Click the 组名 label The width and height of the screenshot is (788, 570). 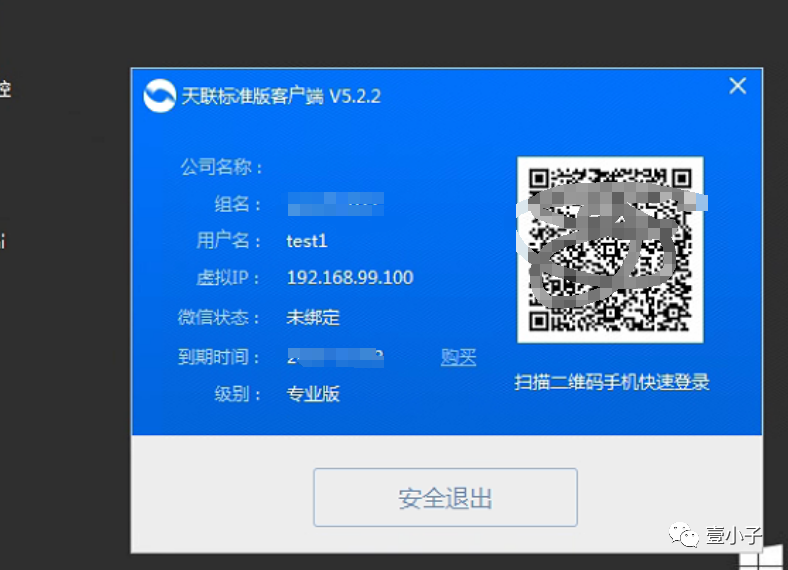[238, 204]
